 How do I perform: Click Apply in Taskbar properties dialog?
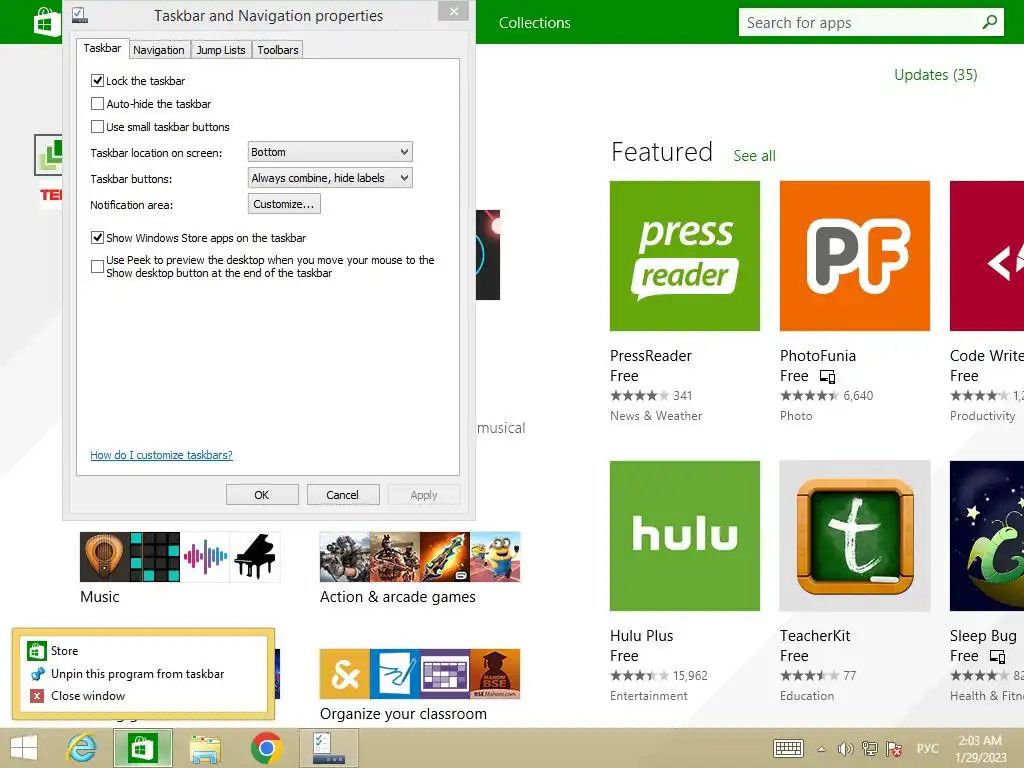point(424,495)
